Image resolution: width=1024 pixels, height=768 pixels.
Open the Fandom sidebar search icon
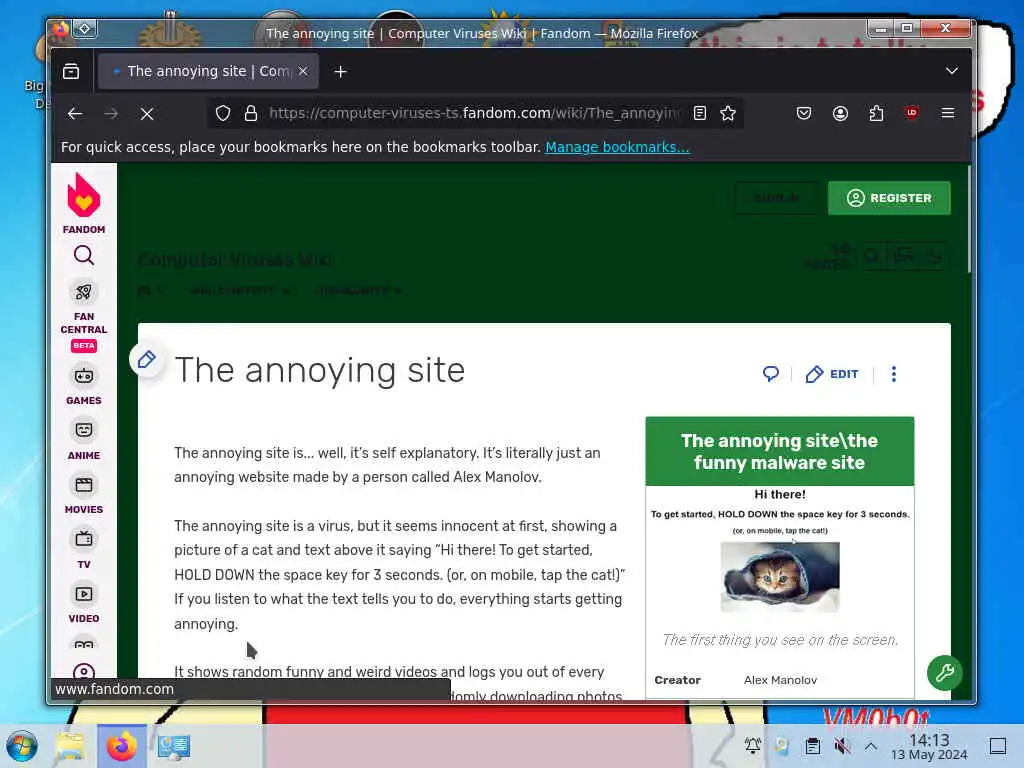[x=84, y=255]
